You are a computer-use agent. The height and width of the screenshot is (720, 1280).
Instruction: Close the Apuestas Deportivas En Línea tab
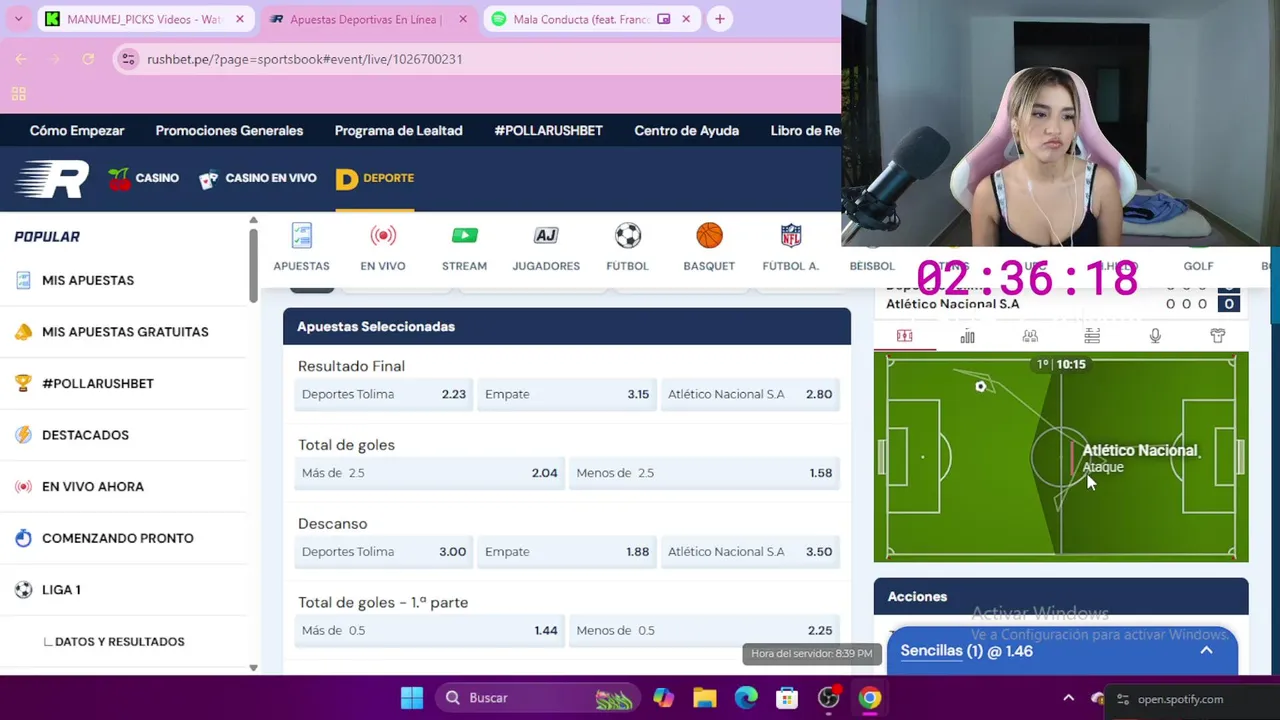pos(463,19)
